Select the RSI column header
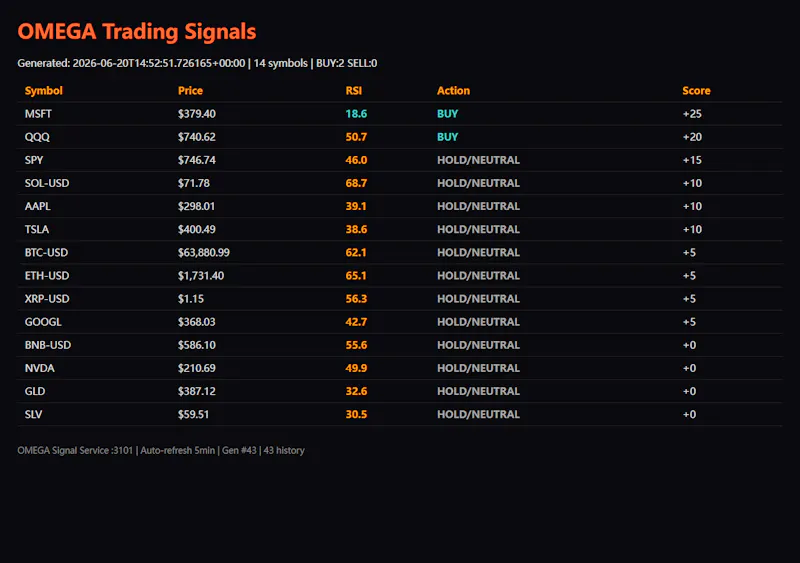 (354, 91)
